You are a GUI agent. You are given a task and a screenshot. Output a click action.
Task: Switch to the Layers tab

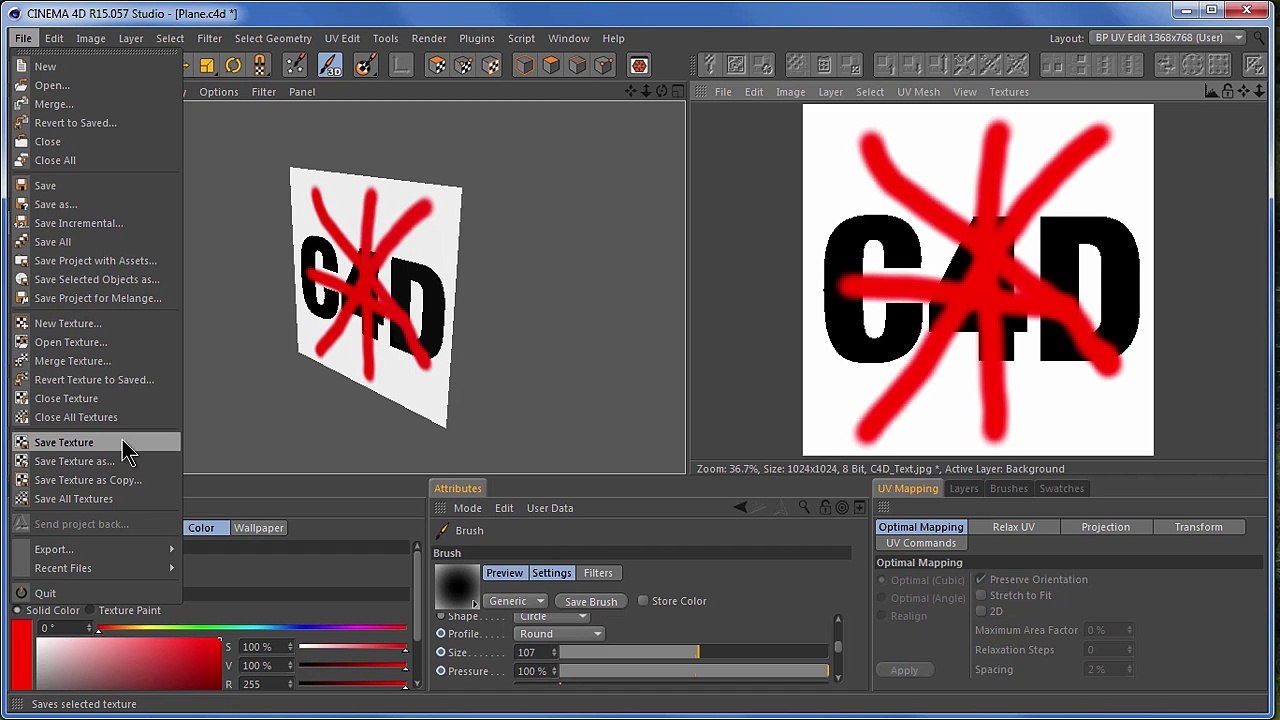pos(964,489)
